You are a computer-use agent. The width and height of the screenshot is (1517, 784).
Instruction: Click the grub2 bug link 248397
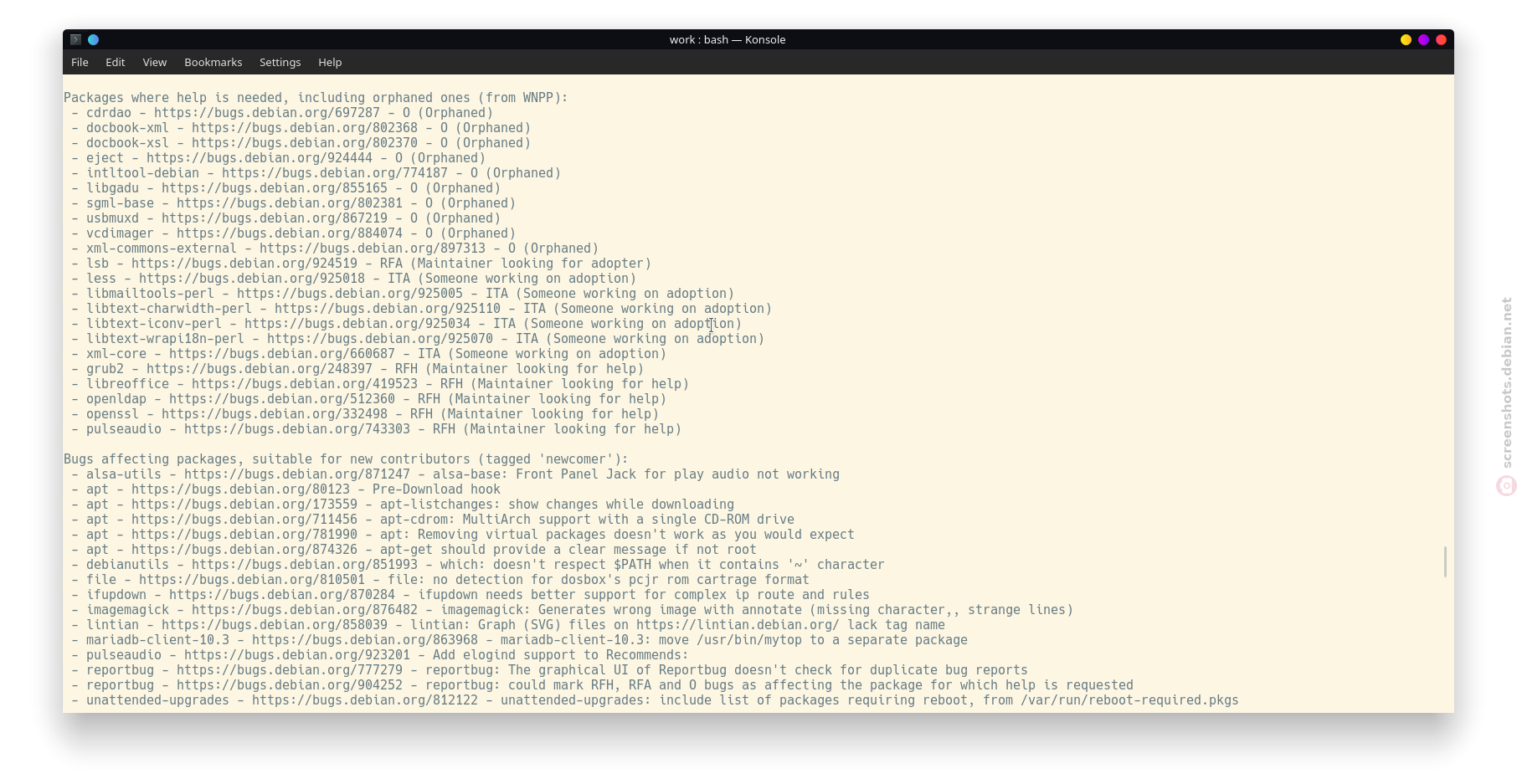(260, 369)
